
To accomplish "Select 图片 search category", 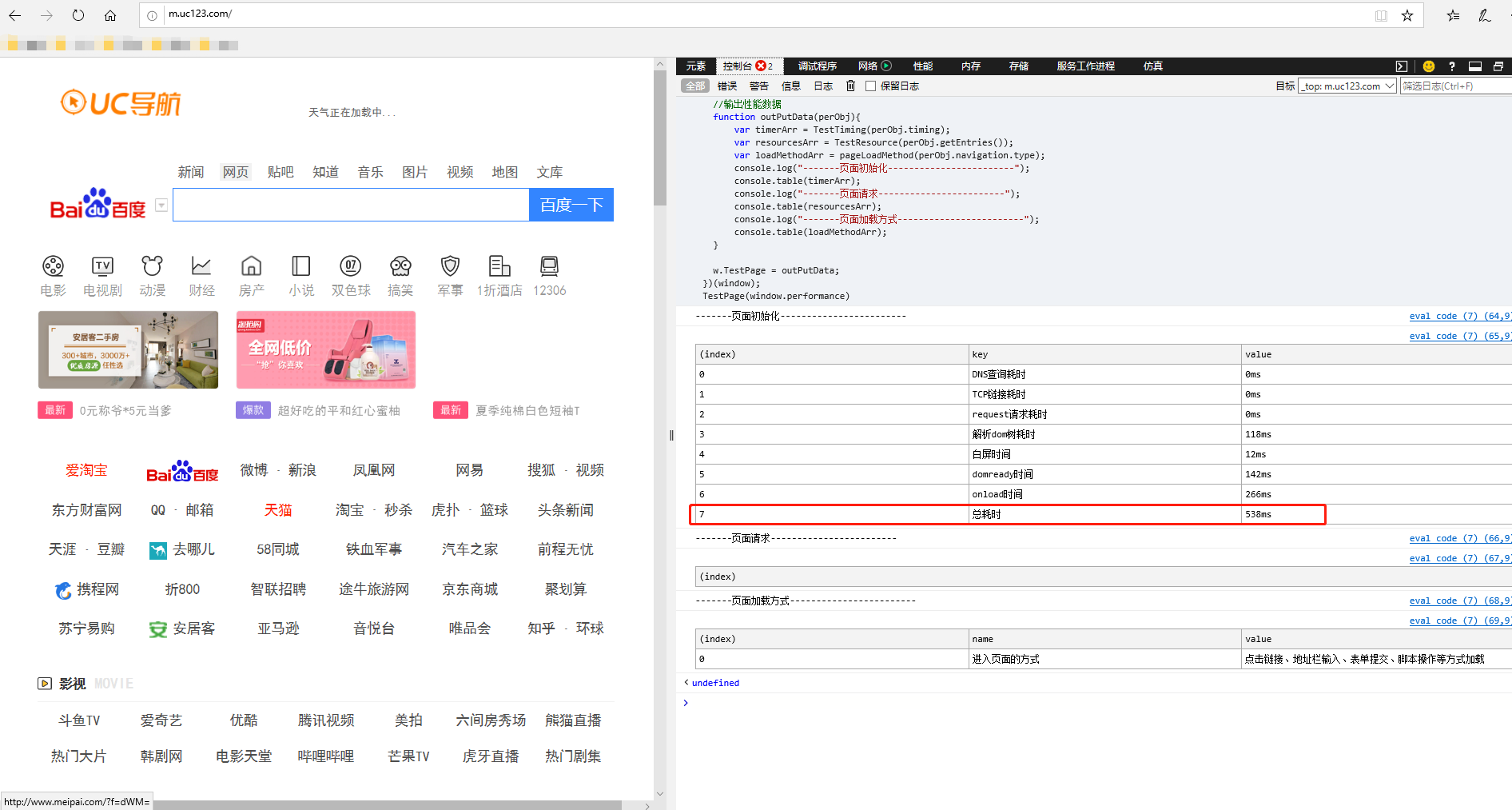I will click(415, 172).
